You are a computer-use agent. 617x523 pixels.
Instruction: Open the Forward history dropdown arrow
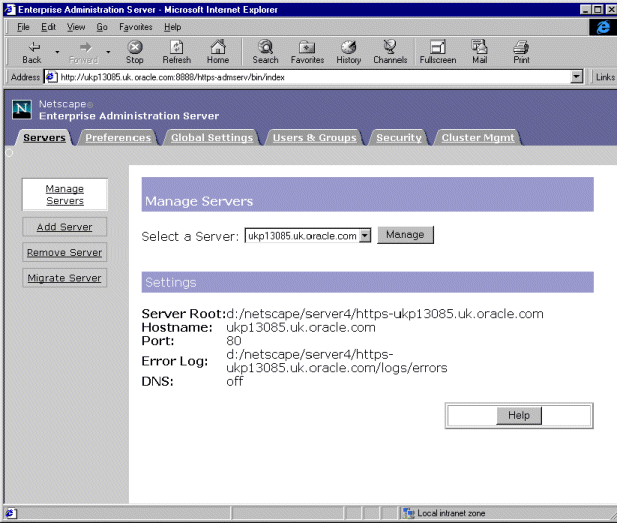pyautogui.click(x=108, y=52)
